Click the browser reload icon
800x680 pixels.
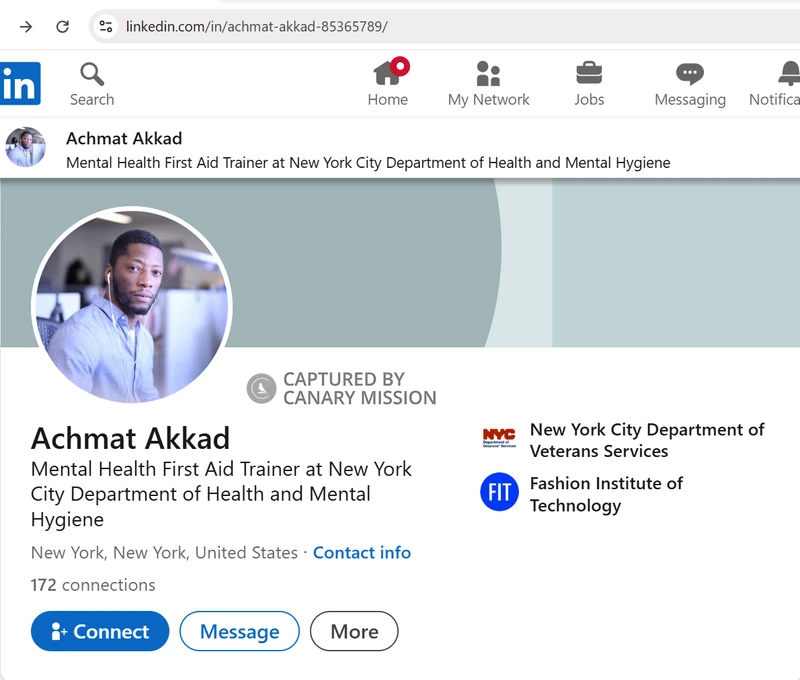[62, 27]
